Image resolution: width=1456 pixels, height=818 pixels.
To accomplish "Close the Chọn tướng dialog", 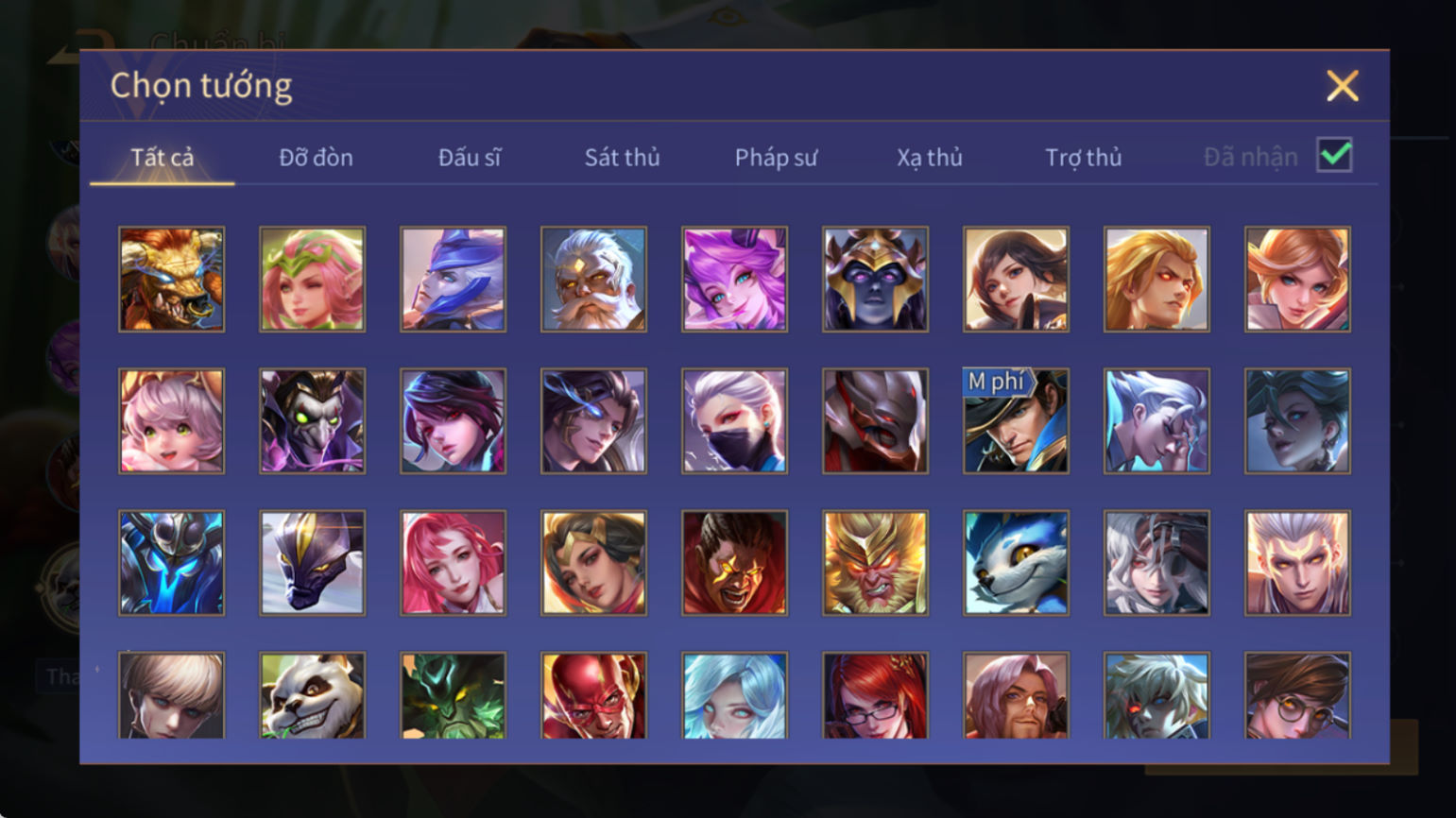I will point(1342,86).
